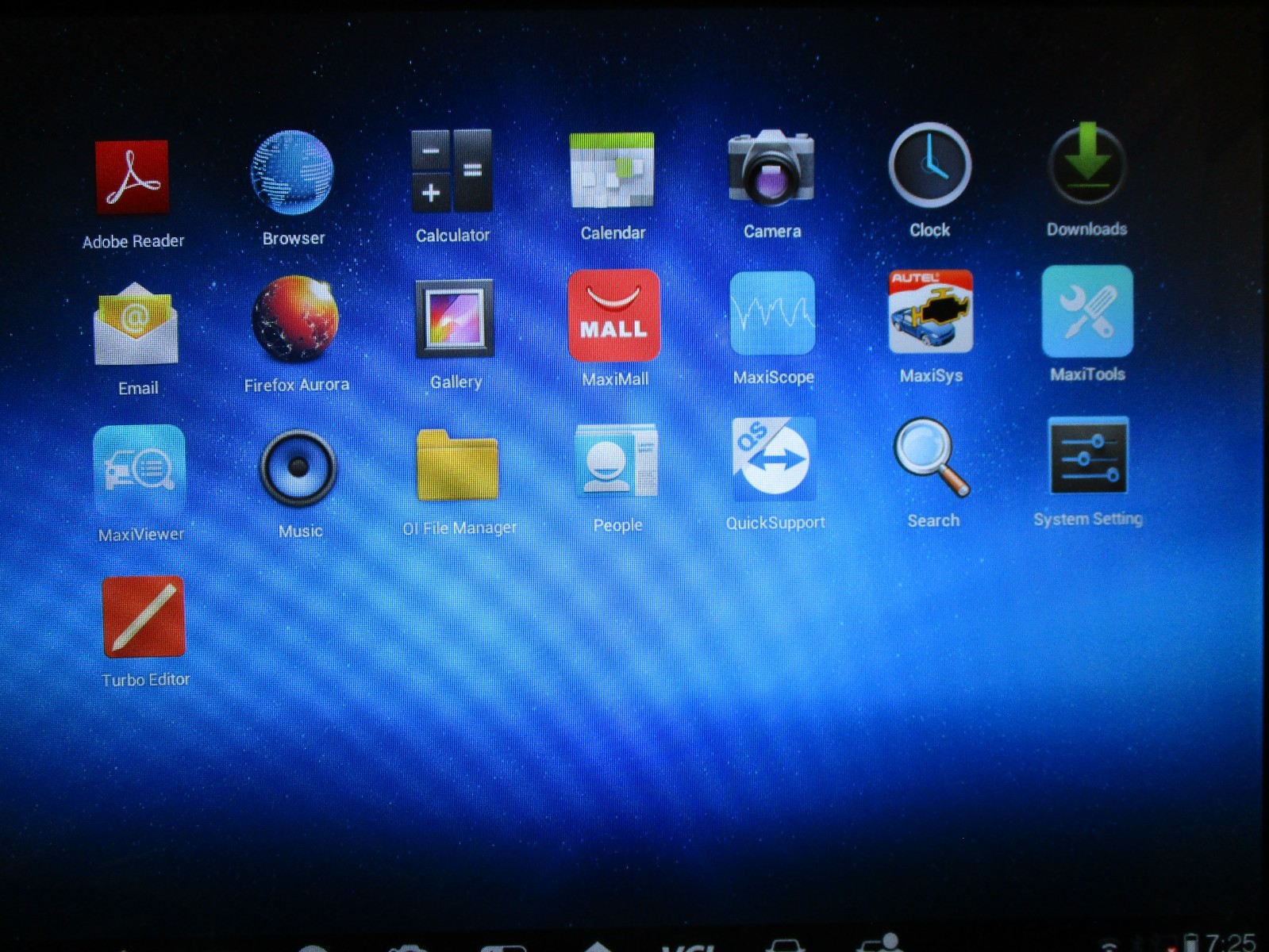Image resolution: width=1269 pixels, height=952 pixels.
Task: Open the Adobe Reader app
Action: click(133, 178)
